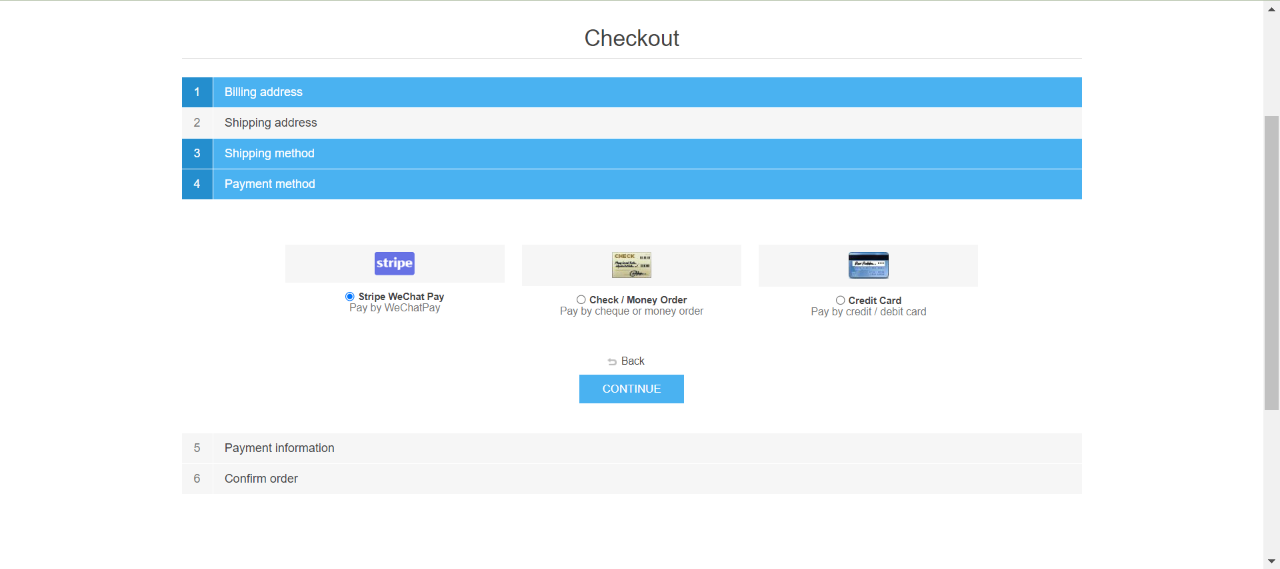The width and height of the screenshot is (1280, 569).
Task: Click the "Pay by WeChatPay" description text
Action: coord(394,308)
